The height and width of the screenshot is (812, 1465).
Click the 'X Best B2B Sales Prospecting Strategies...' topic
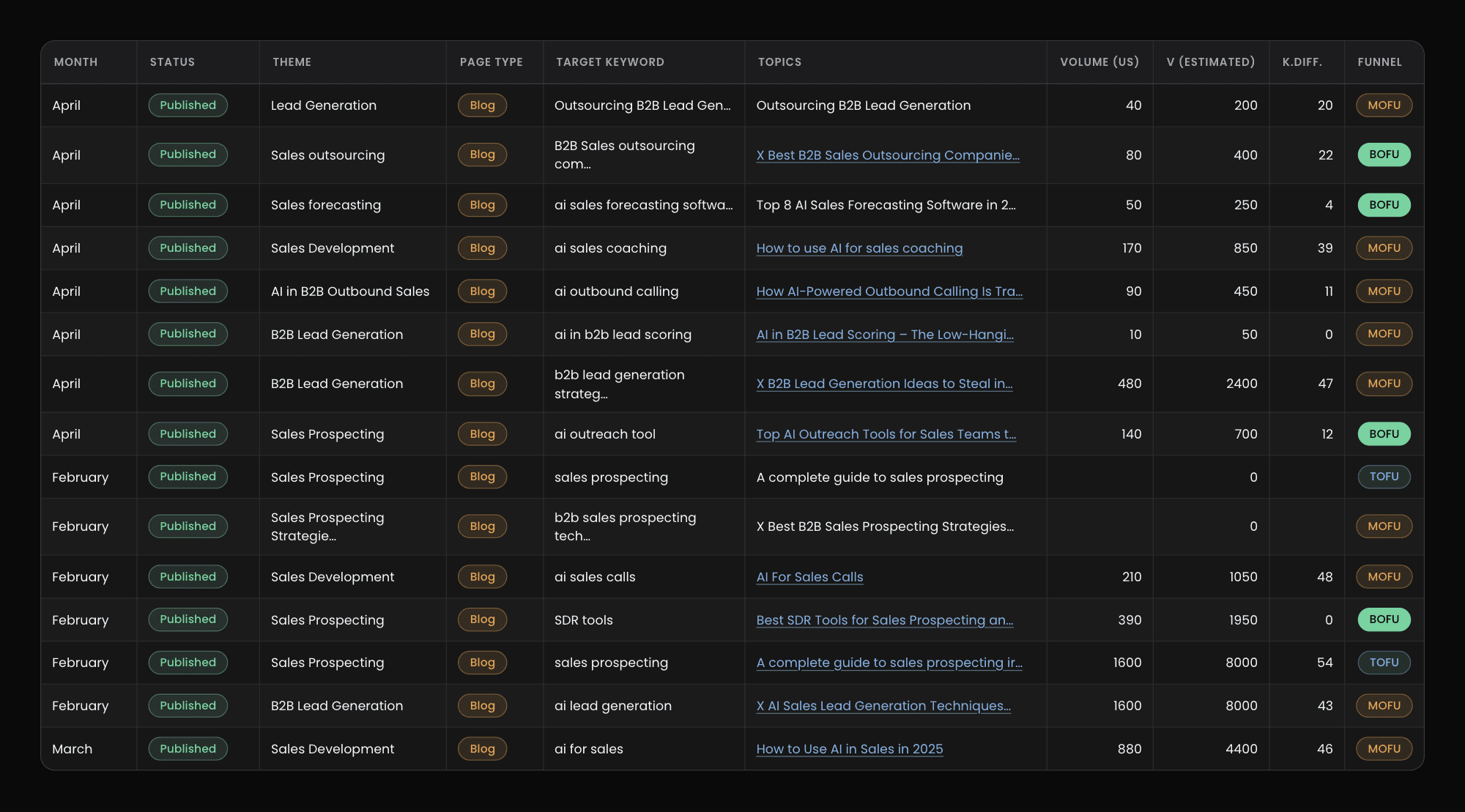[885, 526]
